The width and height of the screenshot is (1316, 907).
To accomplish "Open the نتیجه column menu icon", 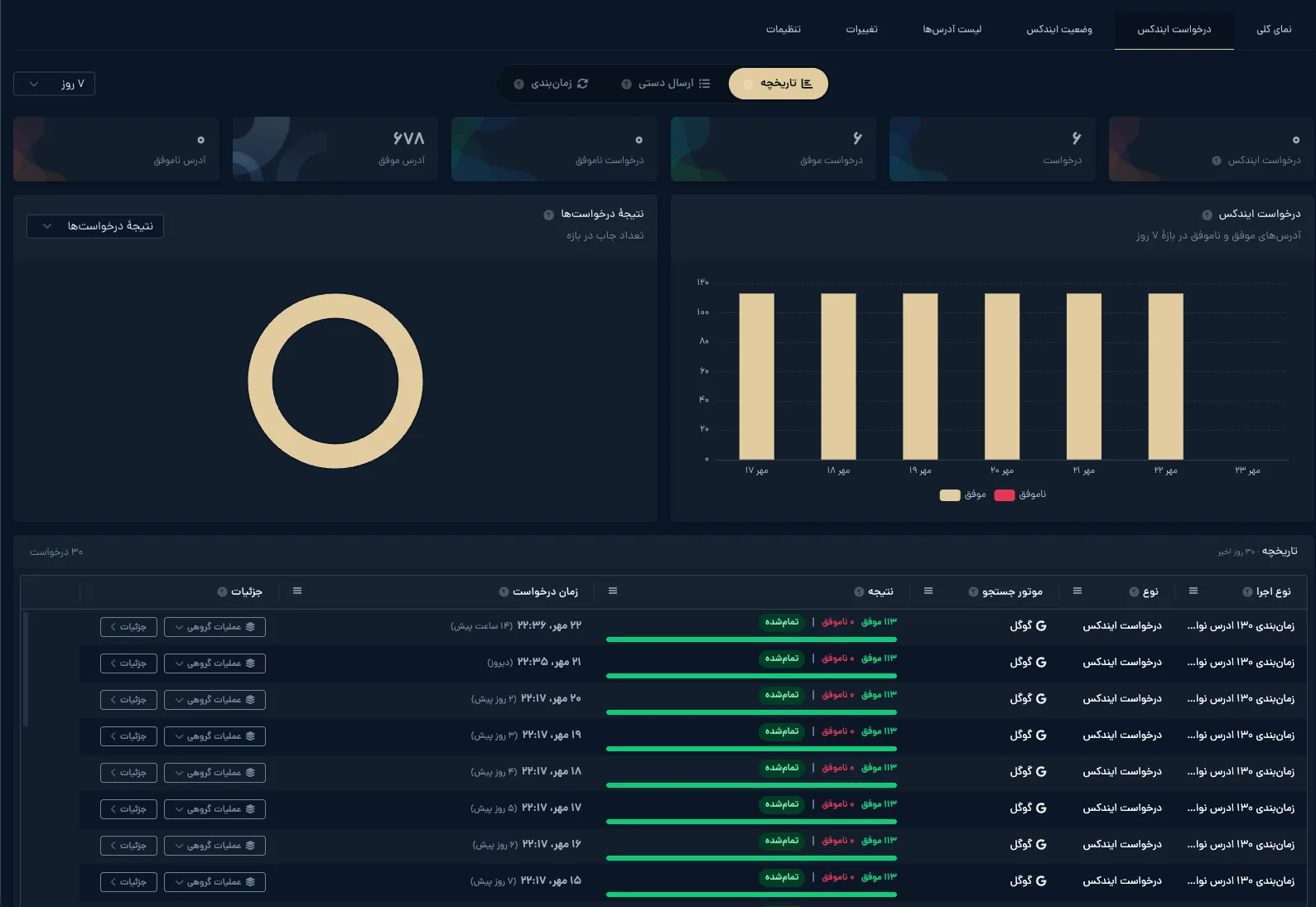I will pos(613,591).
